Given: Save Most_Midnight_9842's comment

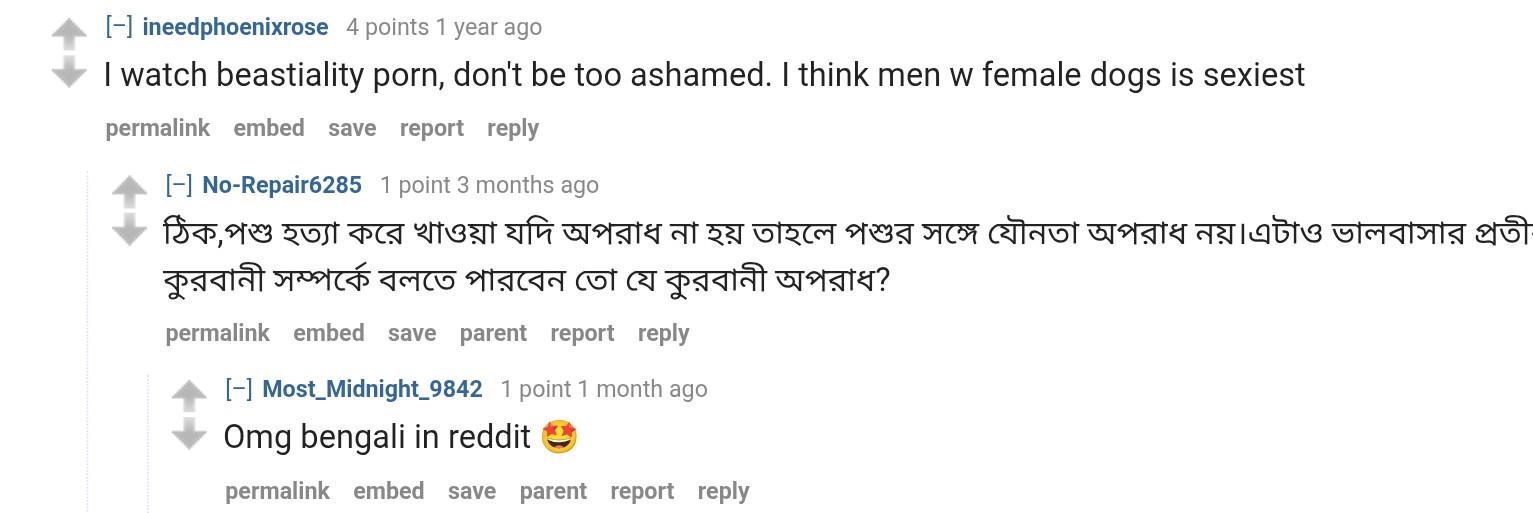Looking at the screenshot, I should [x=472, y=491].
